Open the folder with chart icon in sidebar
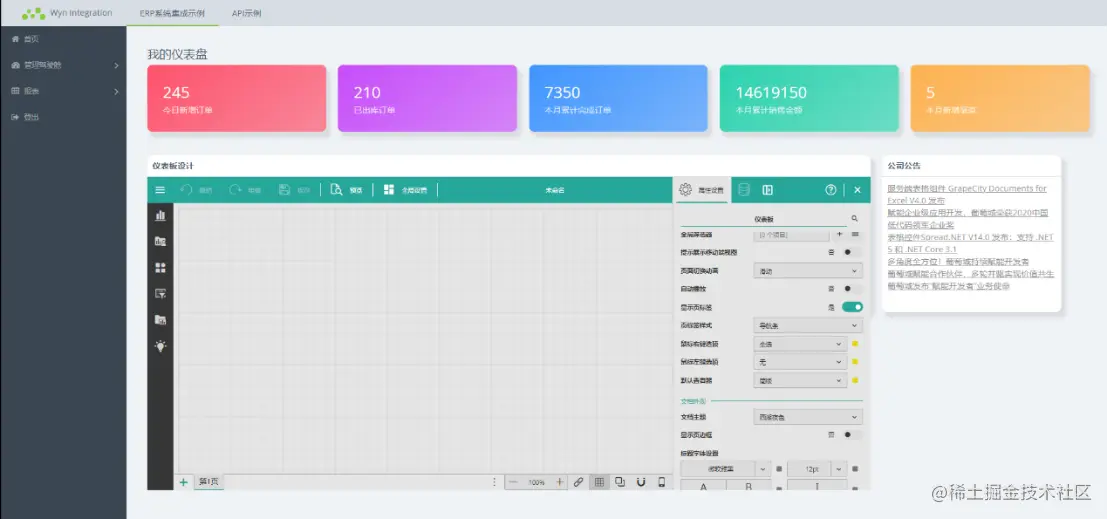This screenshot has height=519, width=1108. coord(160,320)
